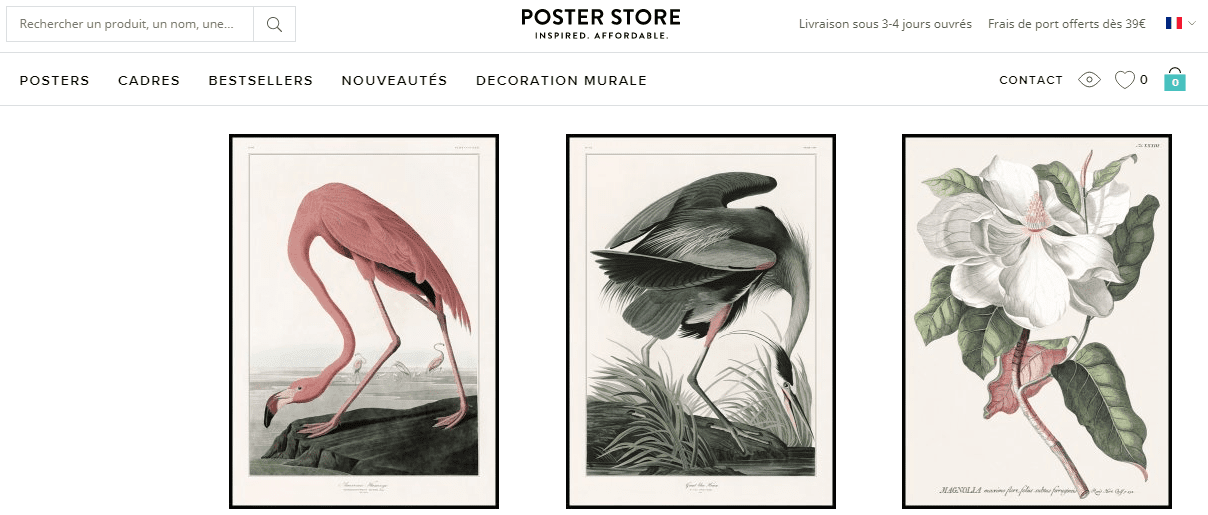Click the wishlist count number
The width and height of the screenshot is (1208, 515).
point(1144,80)
